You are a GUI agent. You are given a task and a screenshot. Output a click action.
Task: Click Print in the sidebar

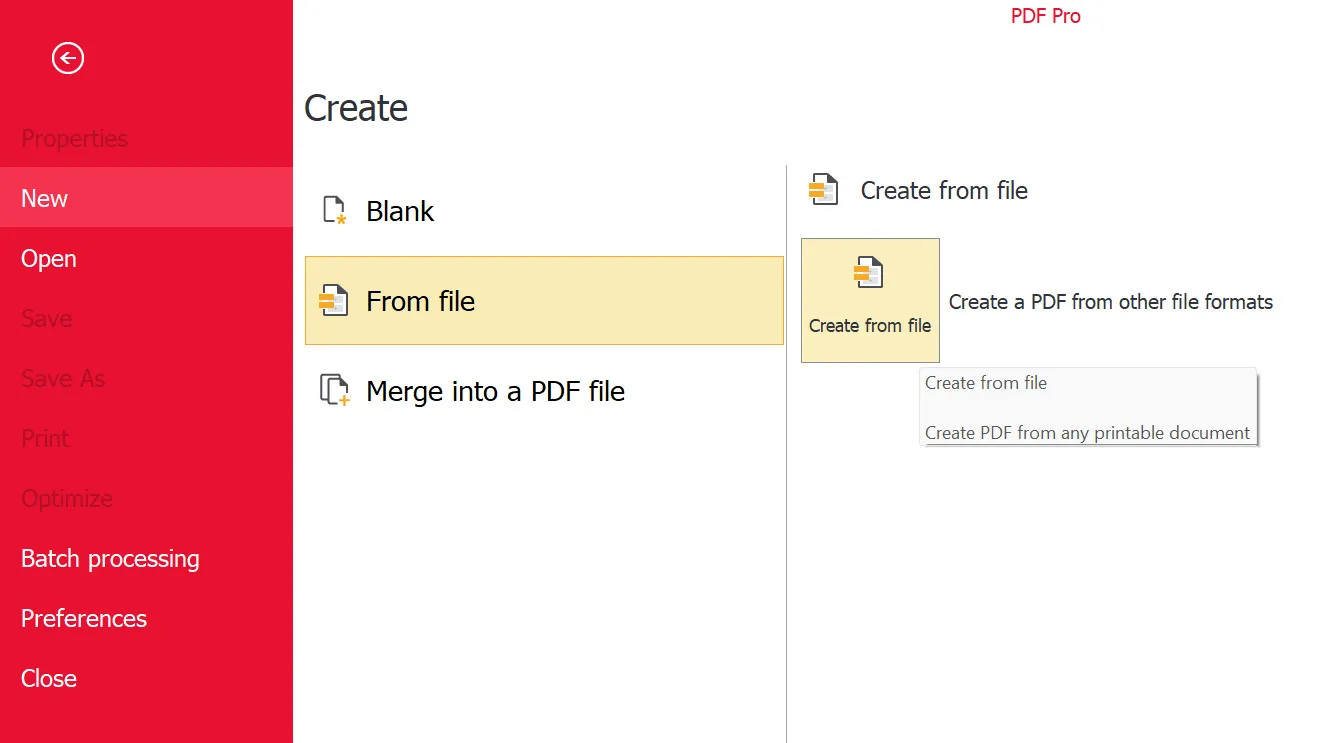pyautogui.click(x=46, y=438)
